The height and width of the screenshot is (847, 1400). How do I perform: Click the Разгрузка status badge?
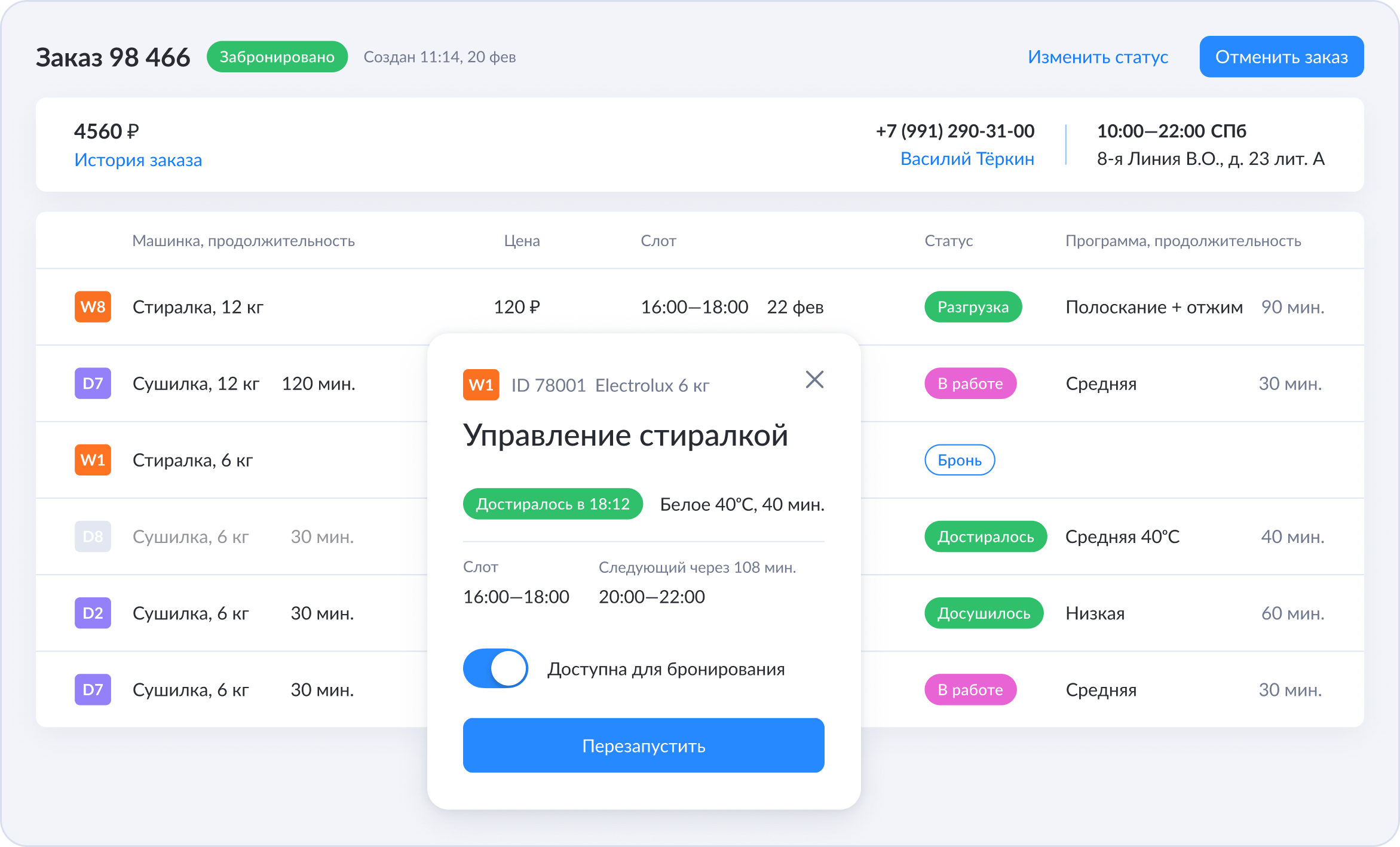pyautogui.click(x=973, y=307)
